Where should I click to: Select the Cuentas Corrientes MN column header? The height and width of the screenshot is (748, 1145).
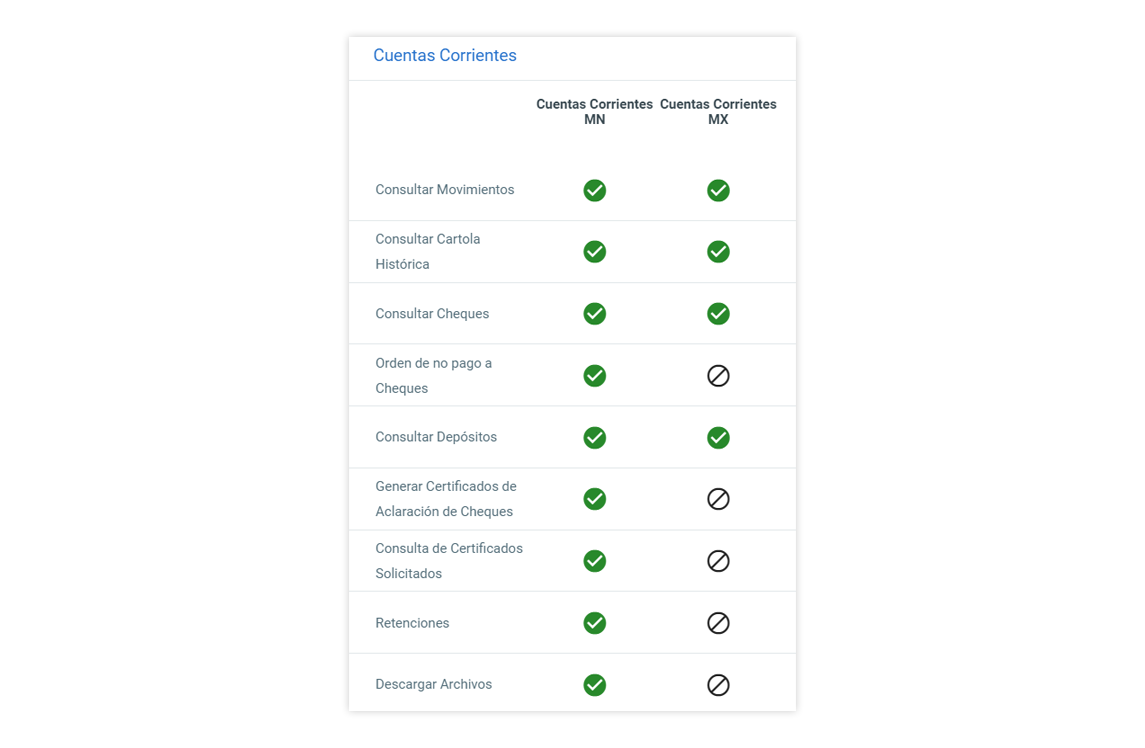594,112
